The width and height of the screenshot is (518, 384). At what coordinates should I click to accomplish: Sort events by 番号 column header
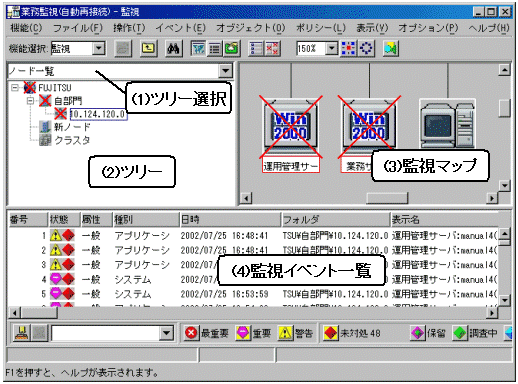pyautogui.click(x=28, y=219)
